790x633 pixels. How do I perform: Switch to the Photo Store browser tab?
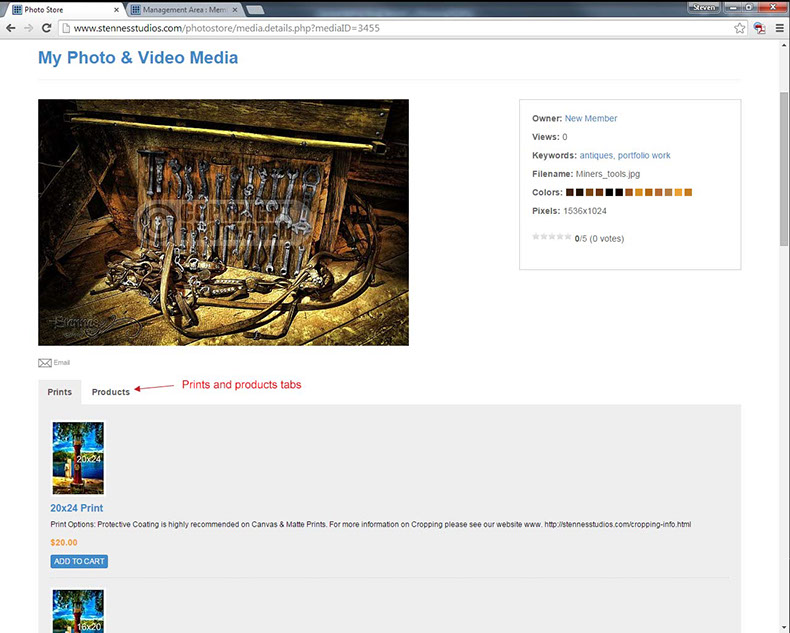click(64, 10)
